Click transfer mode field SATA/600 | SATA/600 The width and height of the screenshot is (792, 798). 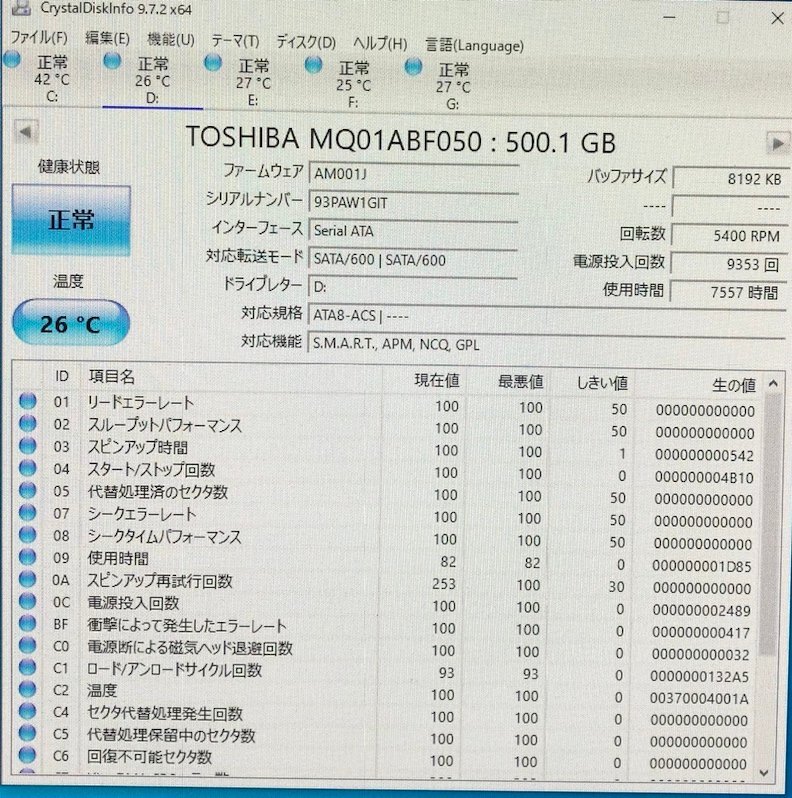pos(413,260)
